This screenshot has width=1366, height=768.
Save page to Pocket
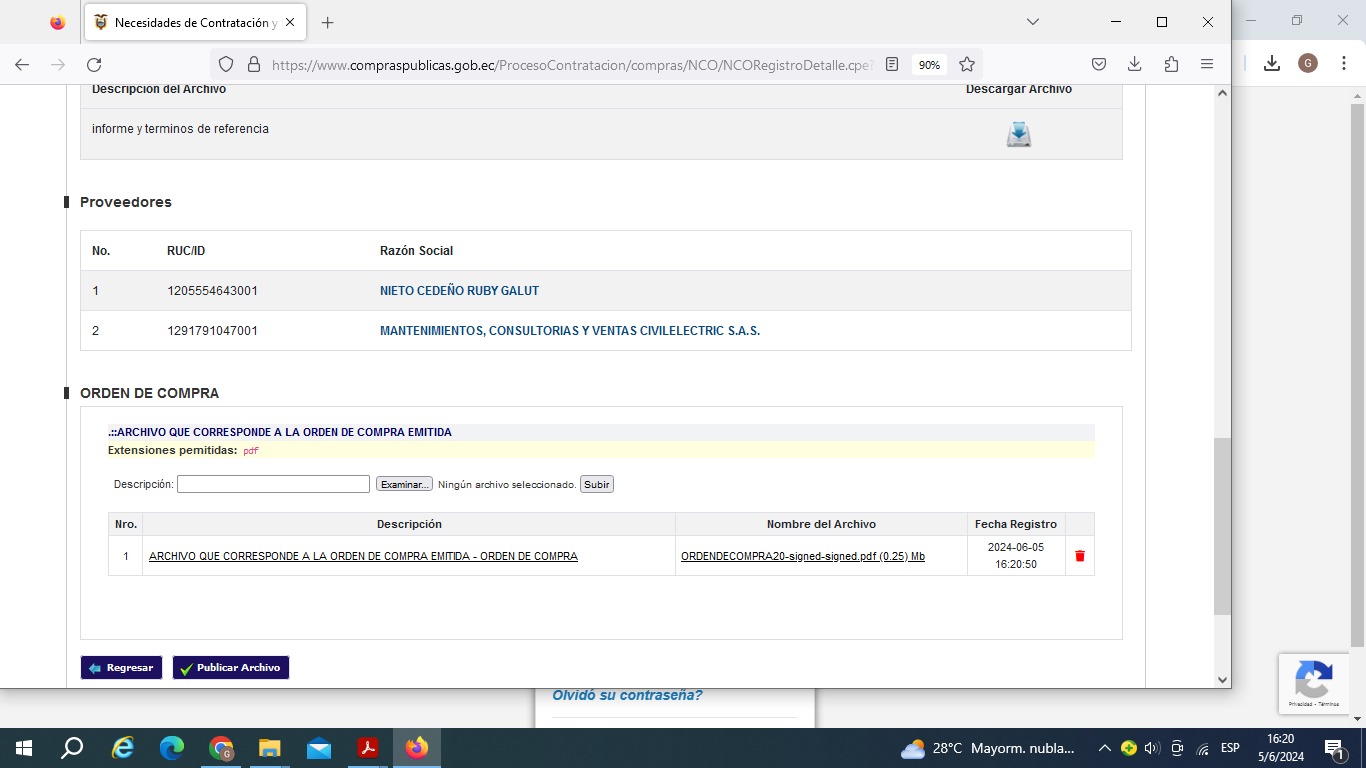pos(1098,64)
